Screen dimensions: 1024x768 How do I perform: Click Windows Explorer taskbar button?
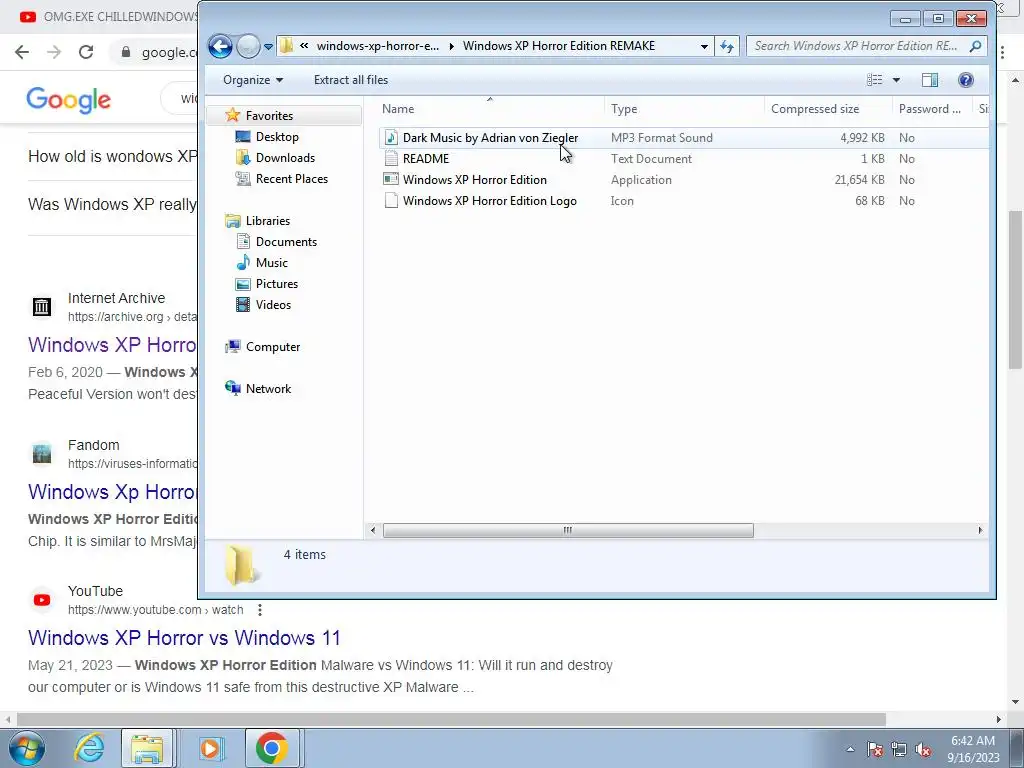[148, 748]
